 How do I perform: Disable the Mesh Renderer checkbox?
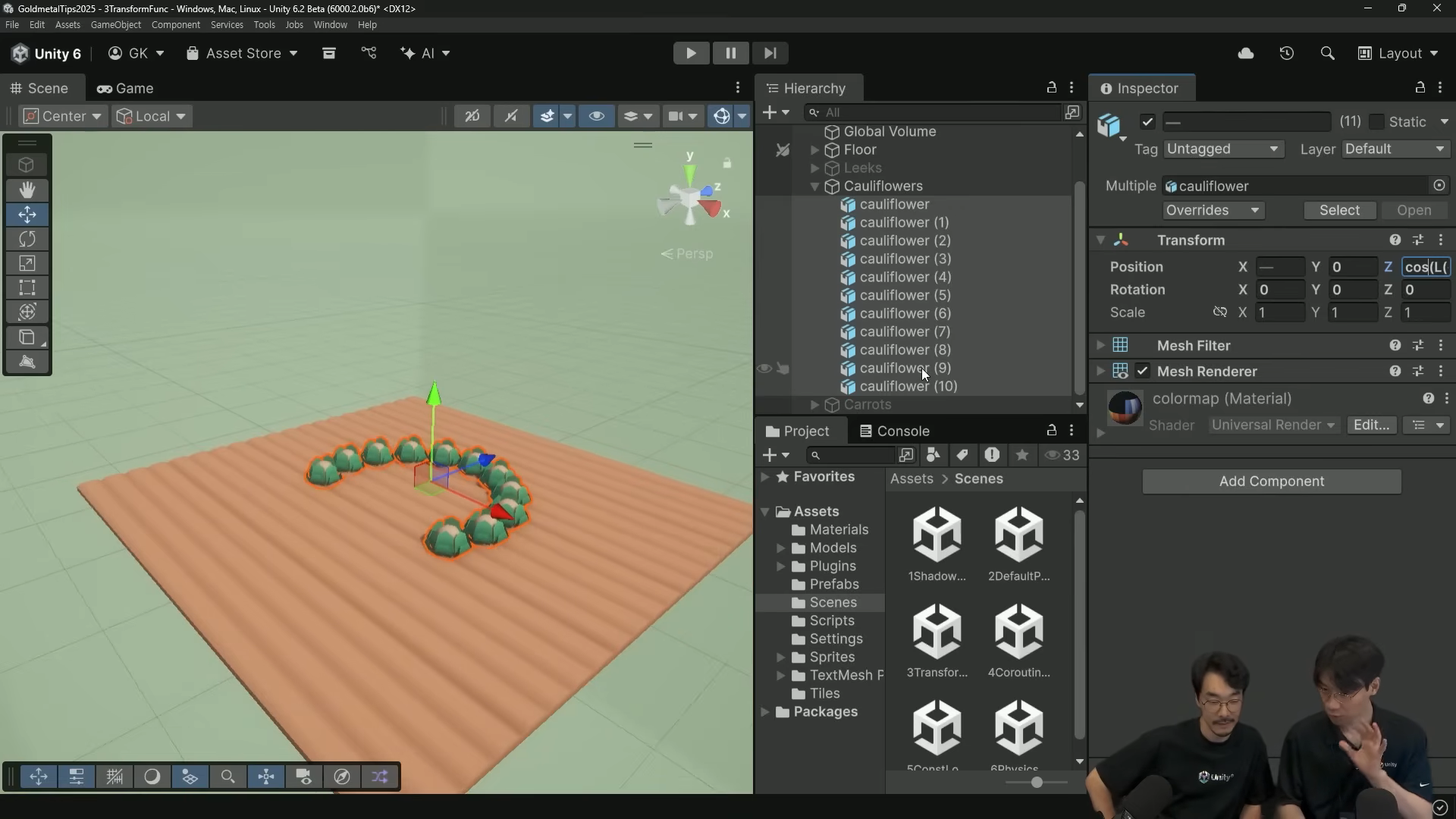[1143, 371]
